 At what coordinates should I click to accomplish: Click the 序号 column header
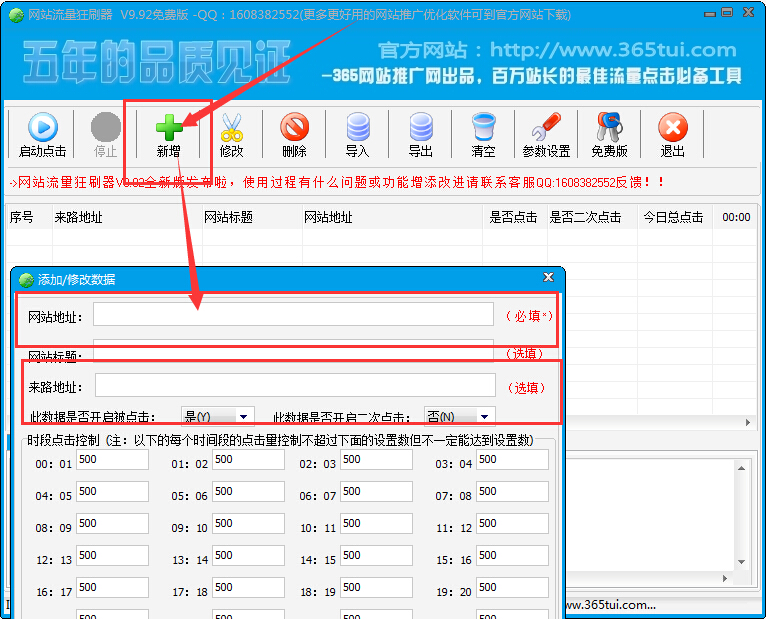click(x=29, y=217)
